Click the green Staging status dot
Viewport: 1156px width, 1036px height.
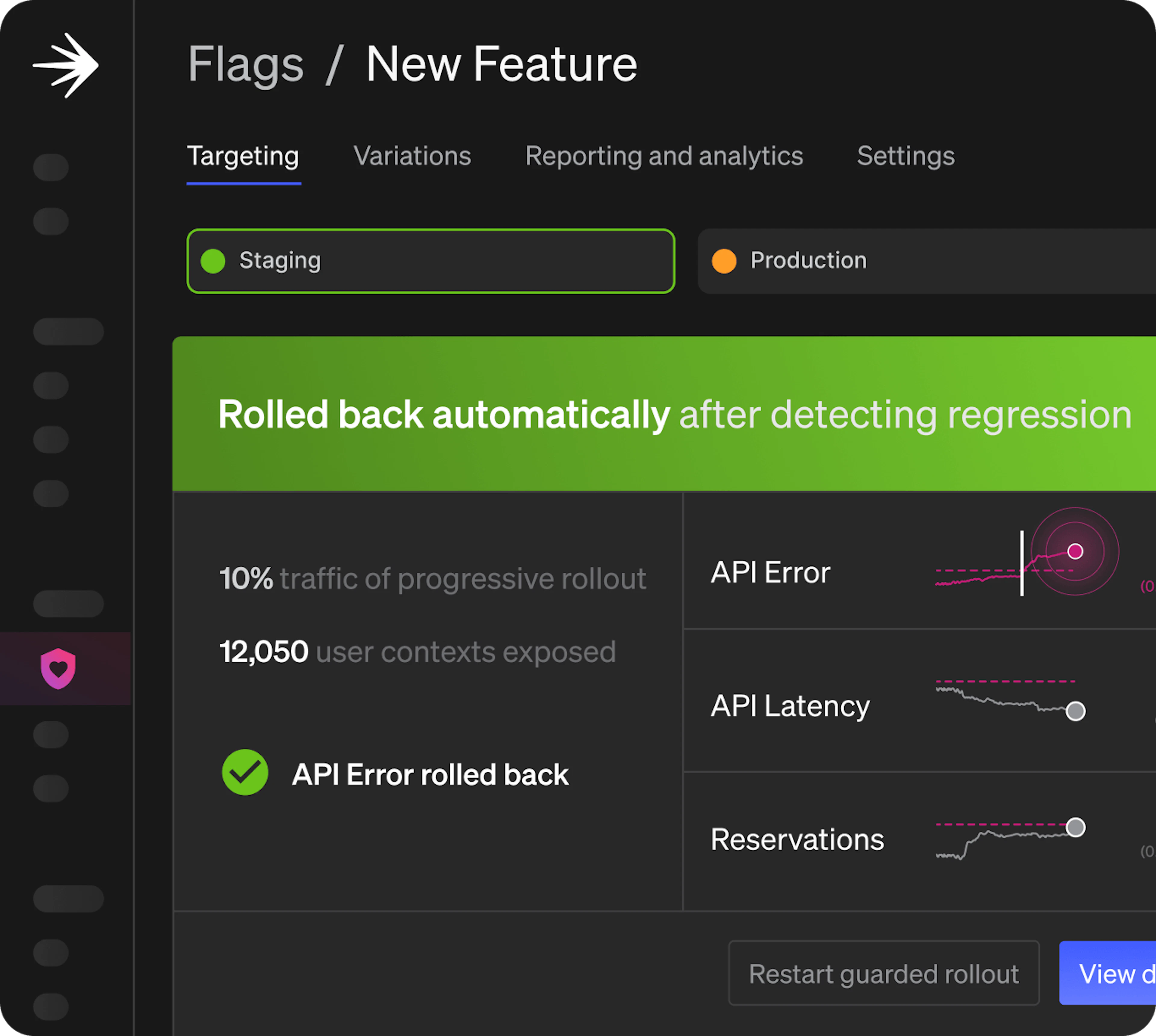click(x=213, y=261)
